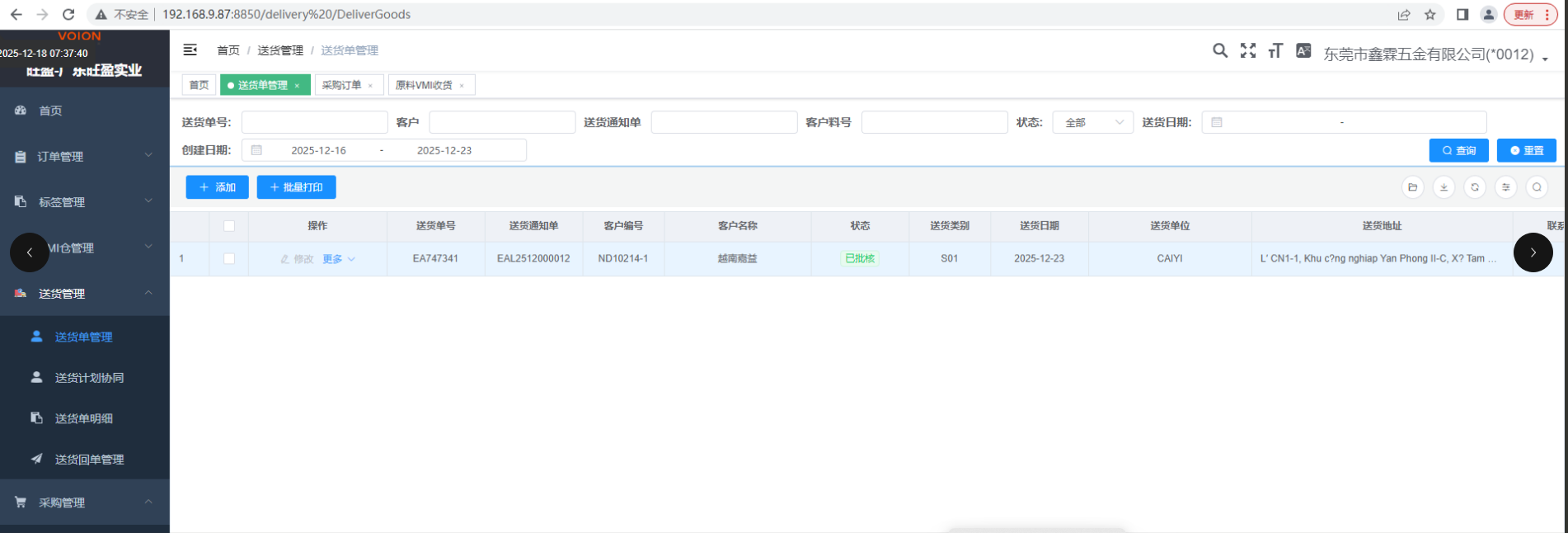The image size is (1568, 533).
Task: Click the folder icon above the table
Action: coord(1413,187)
